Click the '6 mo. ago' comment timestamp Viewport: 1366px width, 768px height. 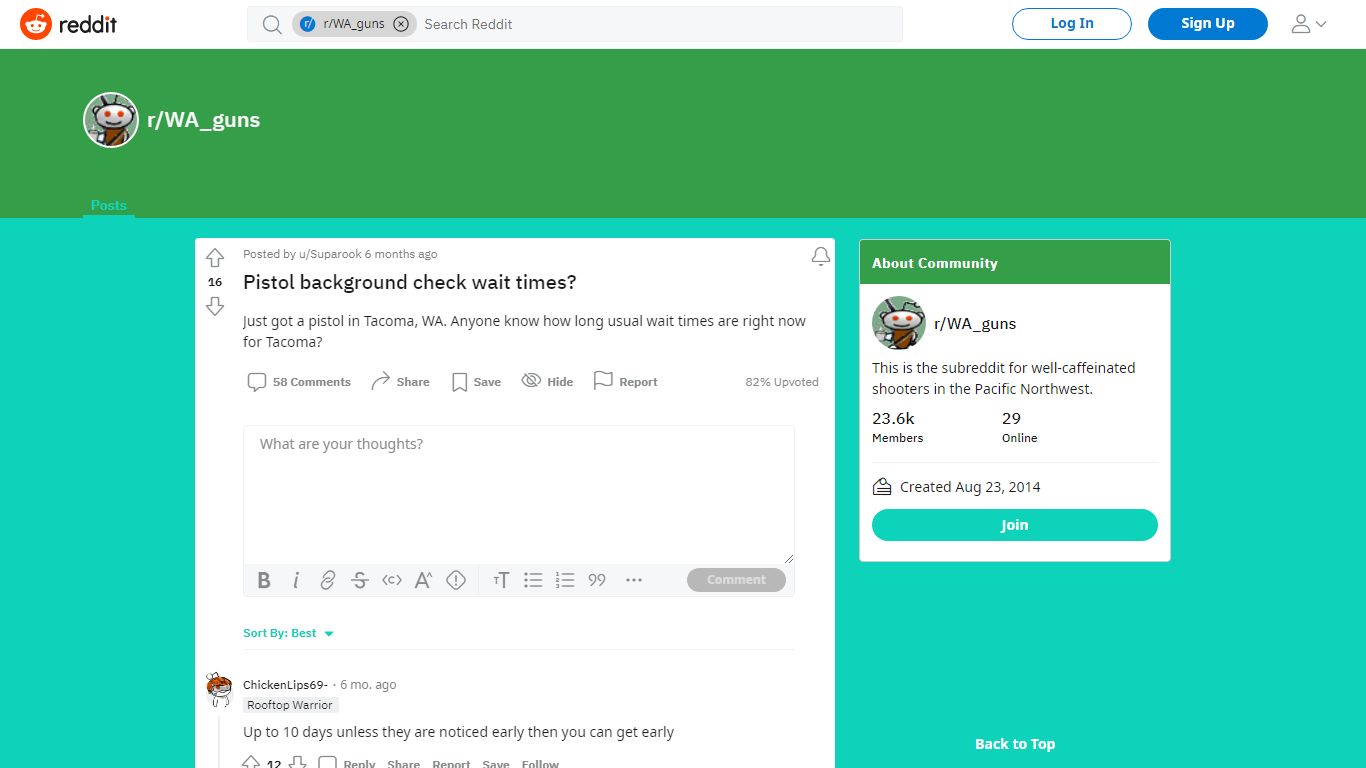(368, 685)
